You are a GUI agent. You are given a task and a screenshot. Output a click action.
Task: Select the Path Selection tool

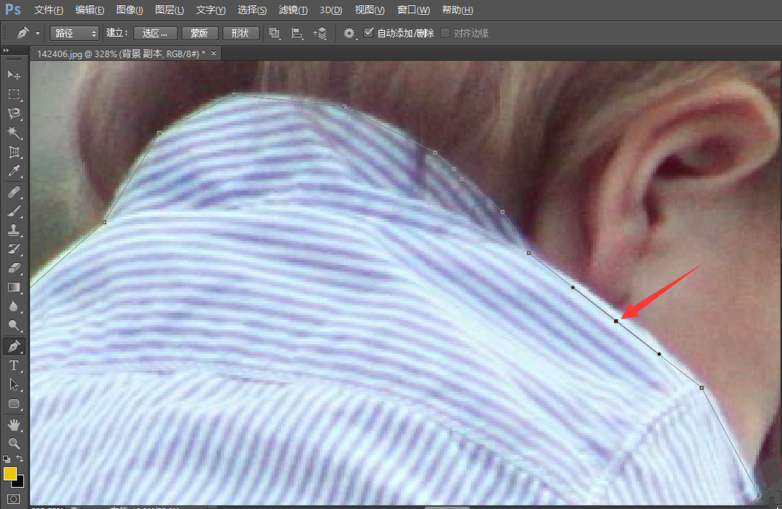coord(13,385)
